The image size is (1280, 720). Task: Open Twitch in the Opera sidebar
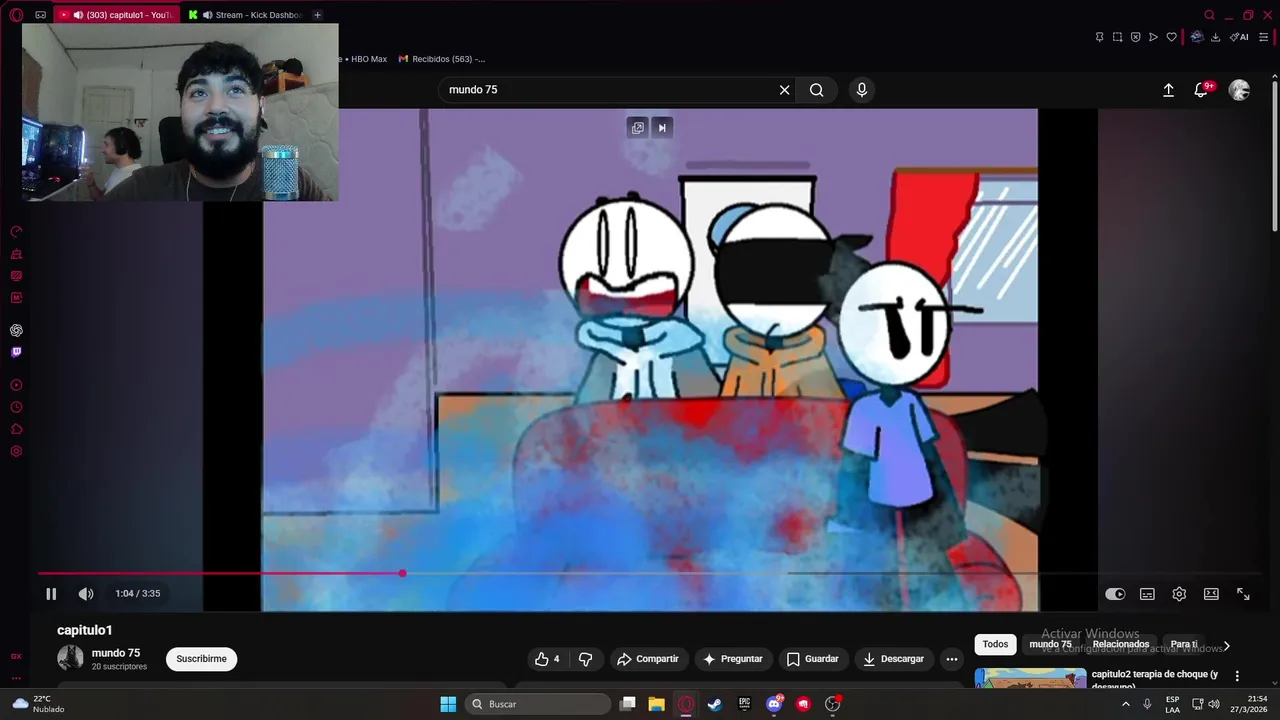16,352
